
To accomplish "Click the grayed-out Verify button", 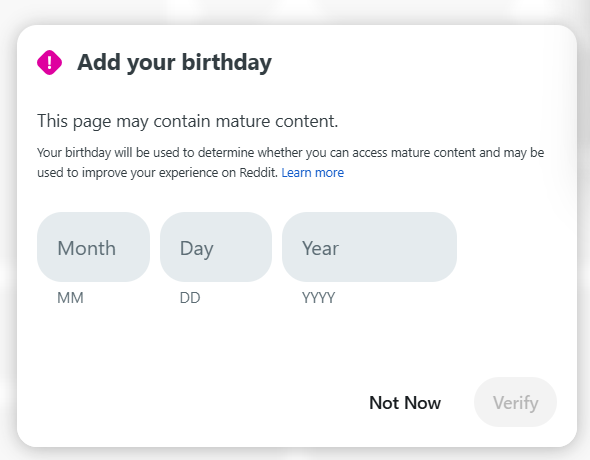I will (x=515, y=402).
